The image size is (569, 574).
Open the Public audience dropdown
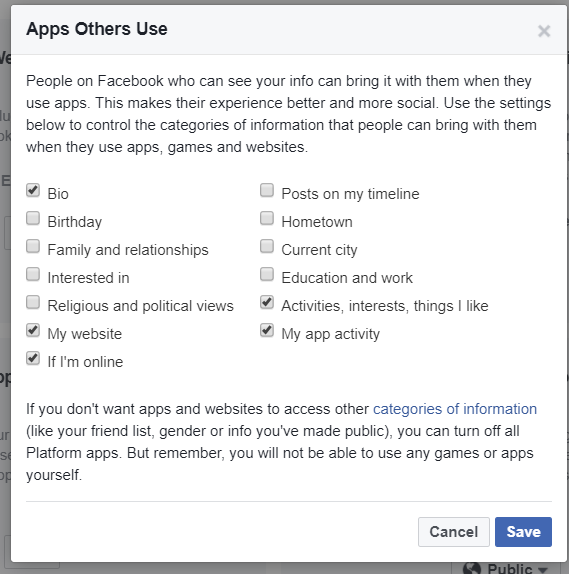[509, 568]
